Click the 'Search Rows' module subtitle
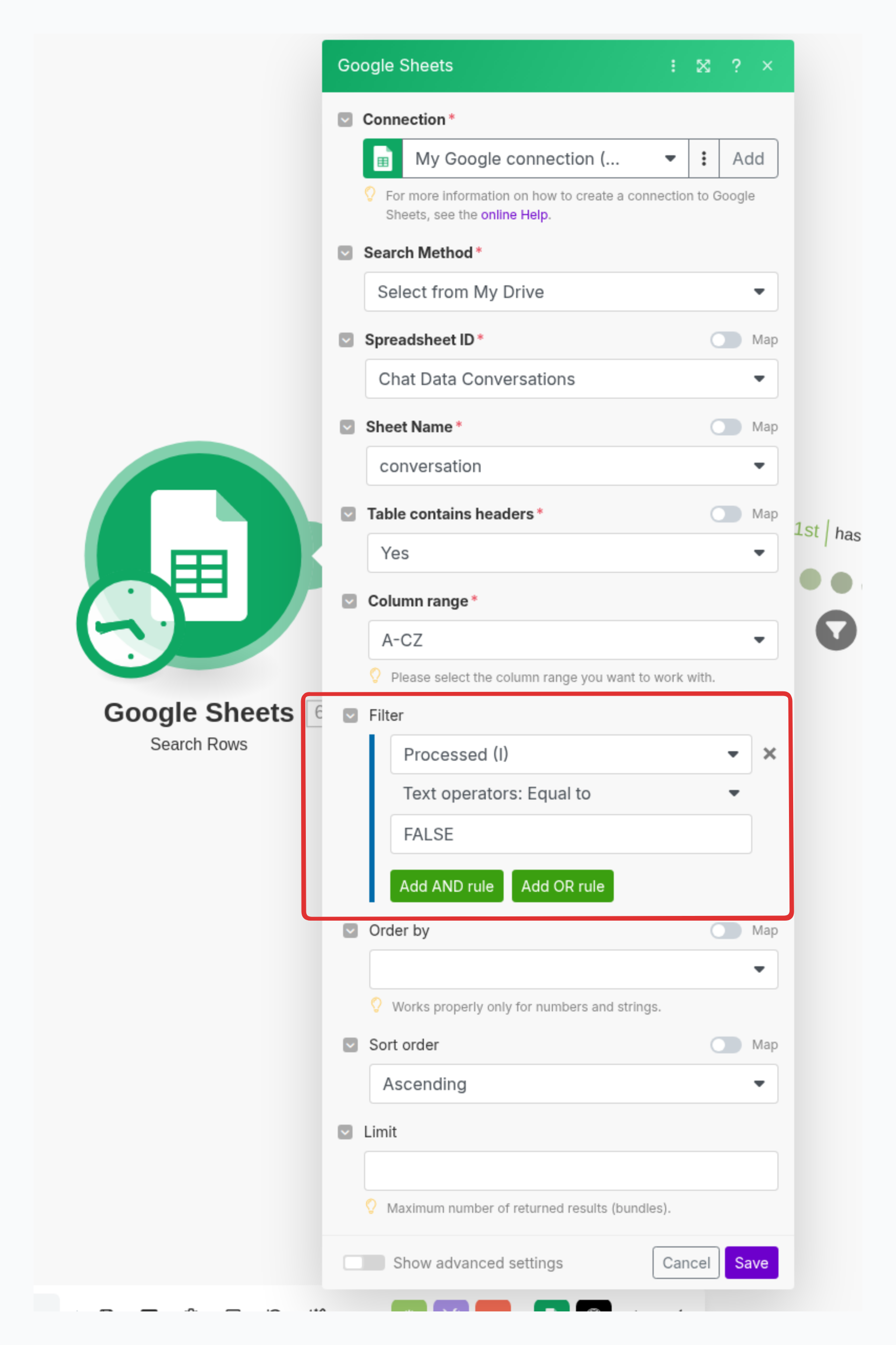This screenshot has height=1345, width=896. point(199,744)
